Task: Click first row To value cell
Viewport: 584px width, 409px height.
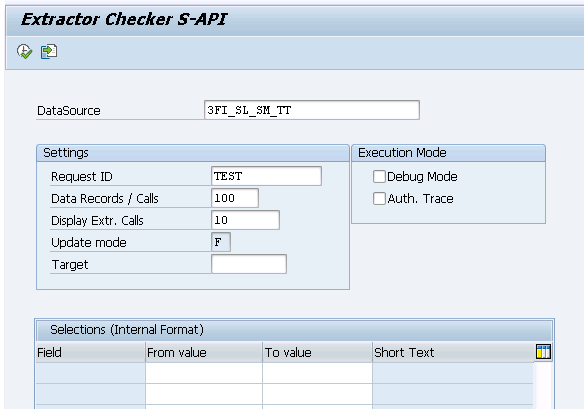Action: (x=318, y=373)
